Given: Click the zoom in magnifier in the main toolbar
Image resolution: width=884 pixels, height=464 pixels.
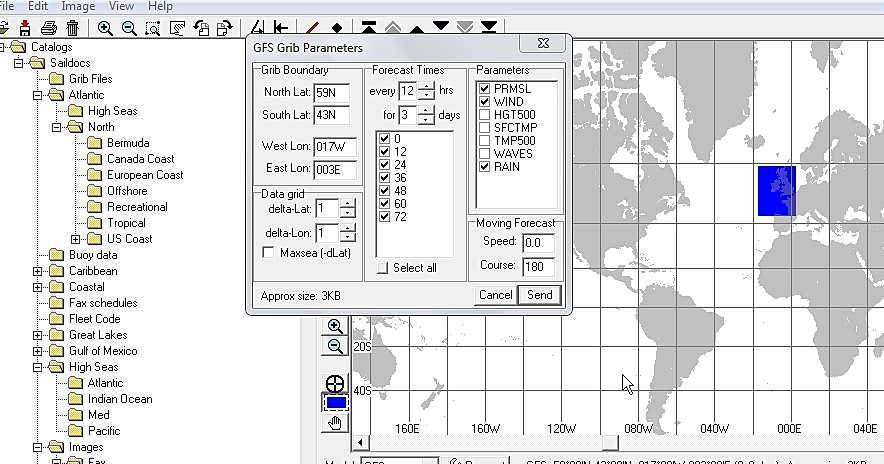Looking at the screenshot, I should coord(104,28).
